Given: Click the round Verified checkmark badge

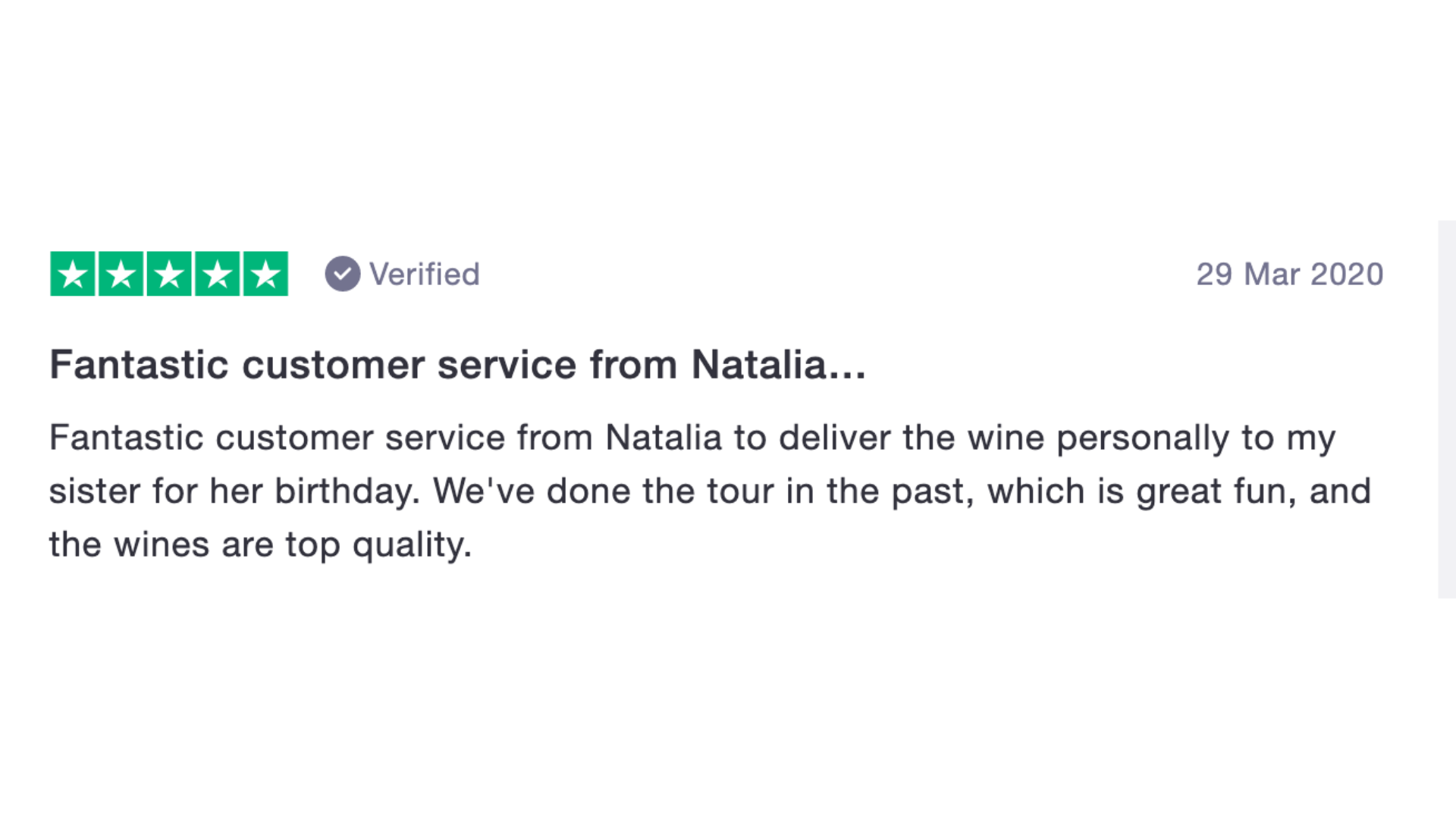Looking at the screenshot, I should coord(343,274).
